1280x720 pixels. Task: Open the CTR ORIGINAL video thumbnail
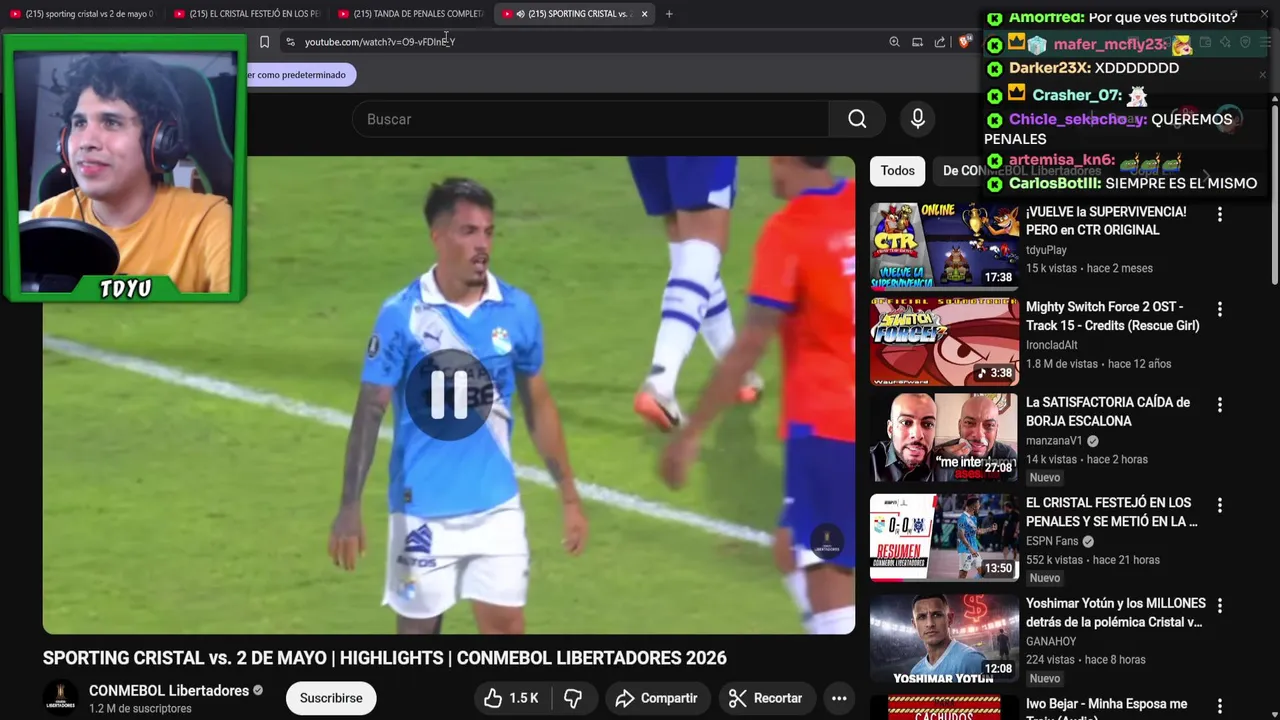click(x=944, y=246)
